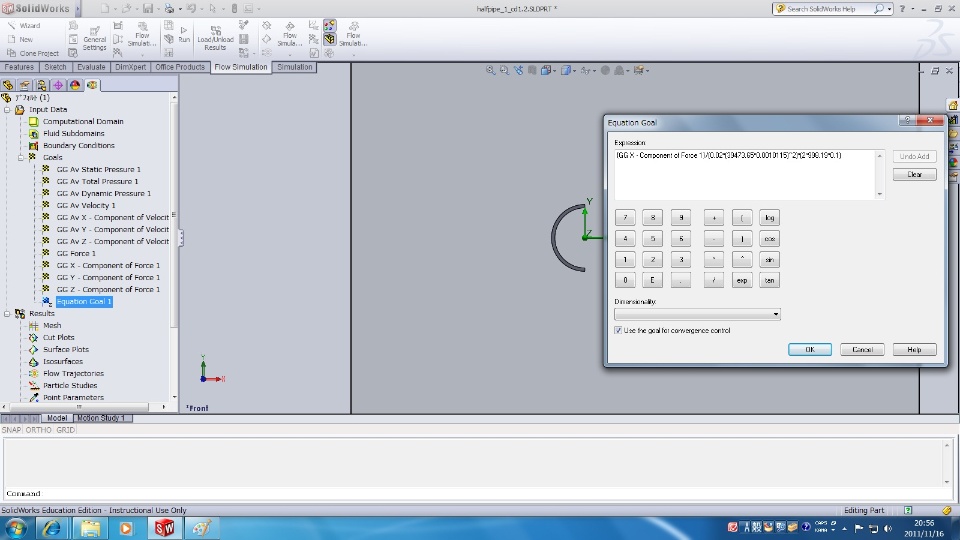The width and height of the screenshot is (960, 540).
Task: Click the Print icon in title toolbar
Action: click(169, 9)
